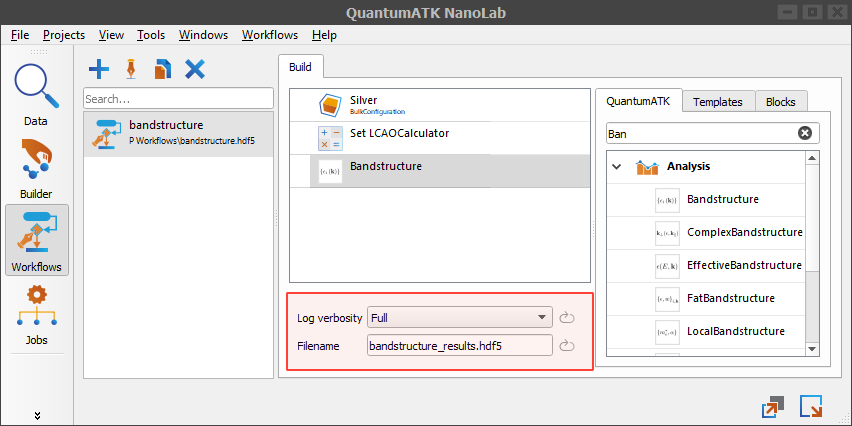The width and height of the screenshot is (852, 426).
Task: Click the Filename input field
Action: [x=460, y=346]
